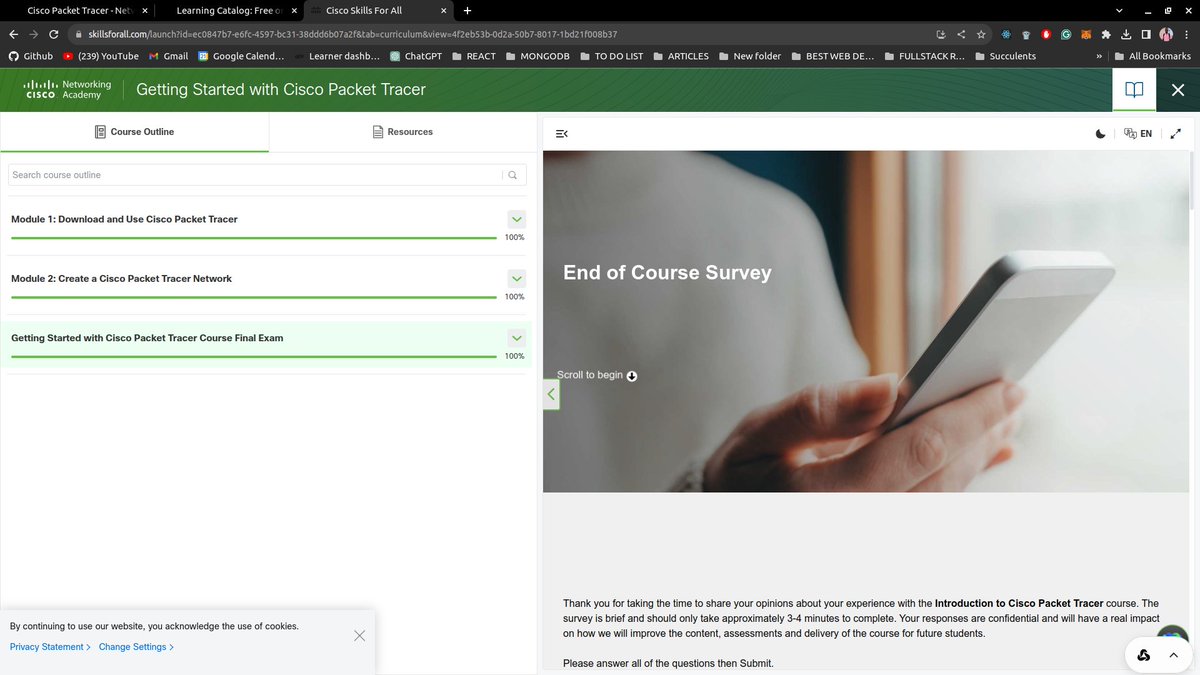This screenshot has height=675, width=1200.
Task: Switch to the Resources tab
Action: pos(402,132)
